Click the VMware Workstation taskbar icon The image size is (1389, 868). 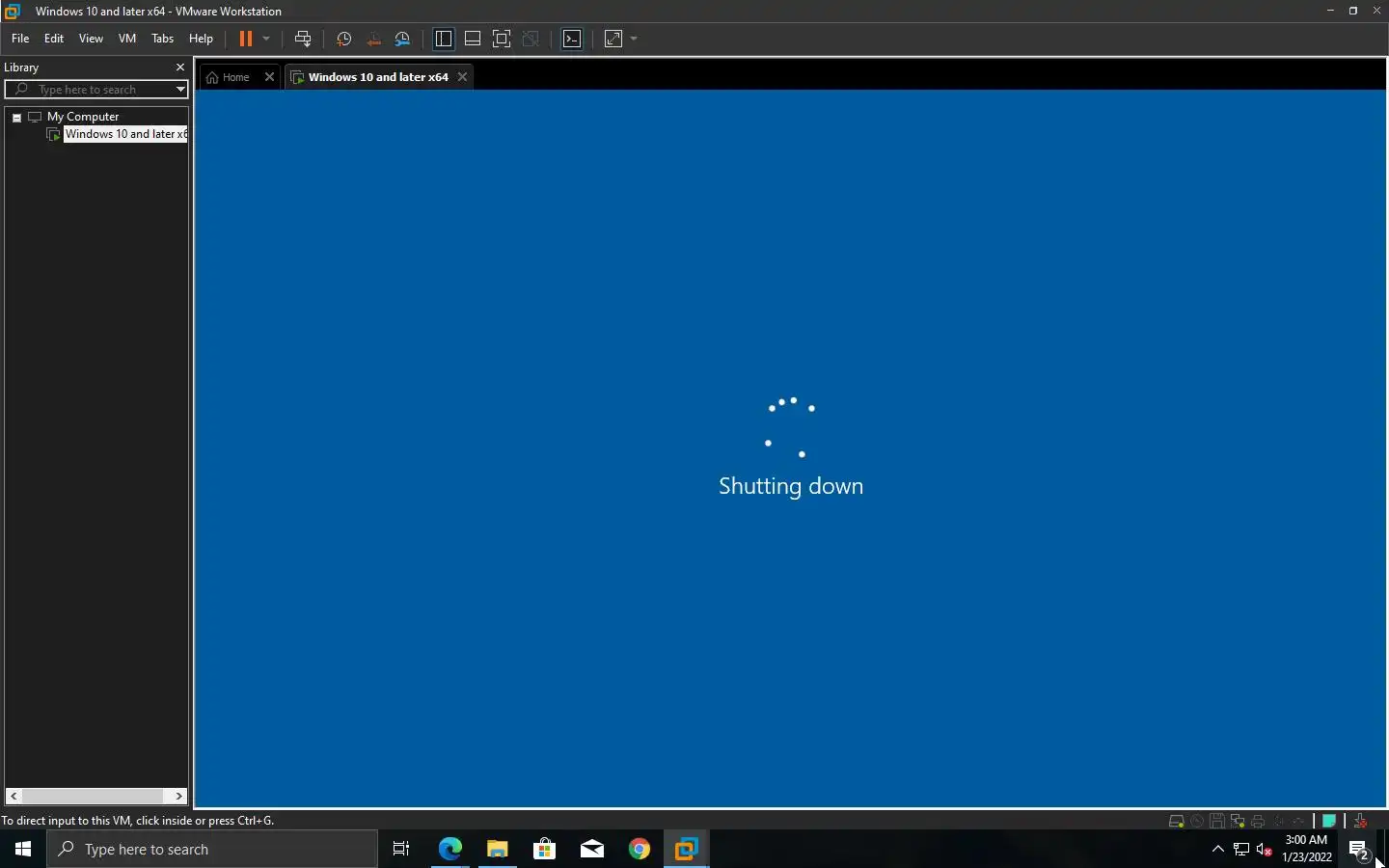[x=687, y=850]
